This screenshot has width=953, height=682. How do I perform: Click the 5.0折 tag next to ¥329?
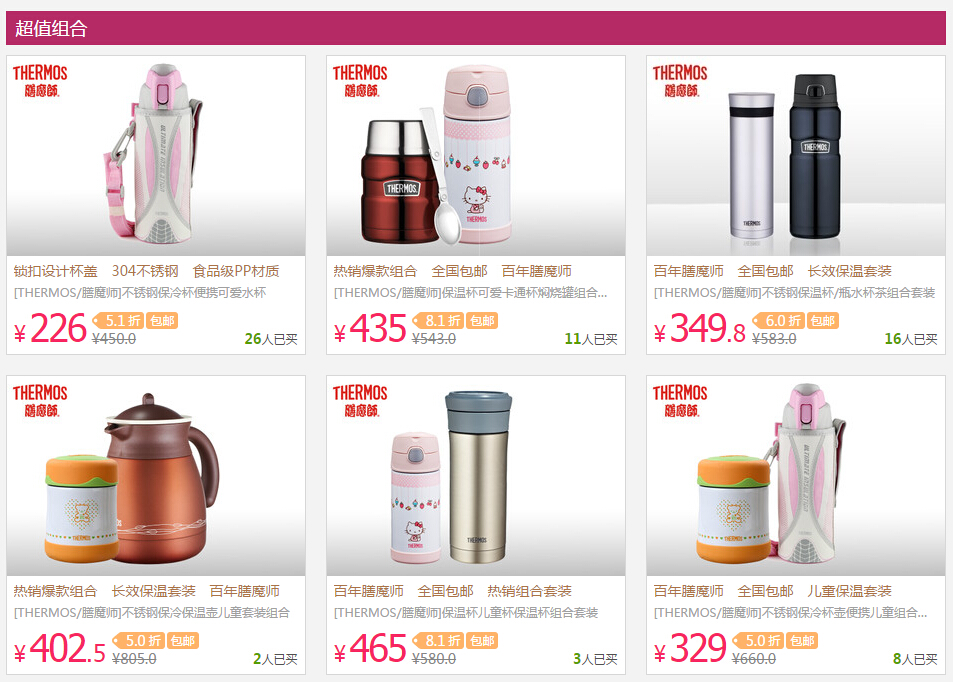point(758,640)
